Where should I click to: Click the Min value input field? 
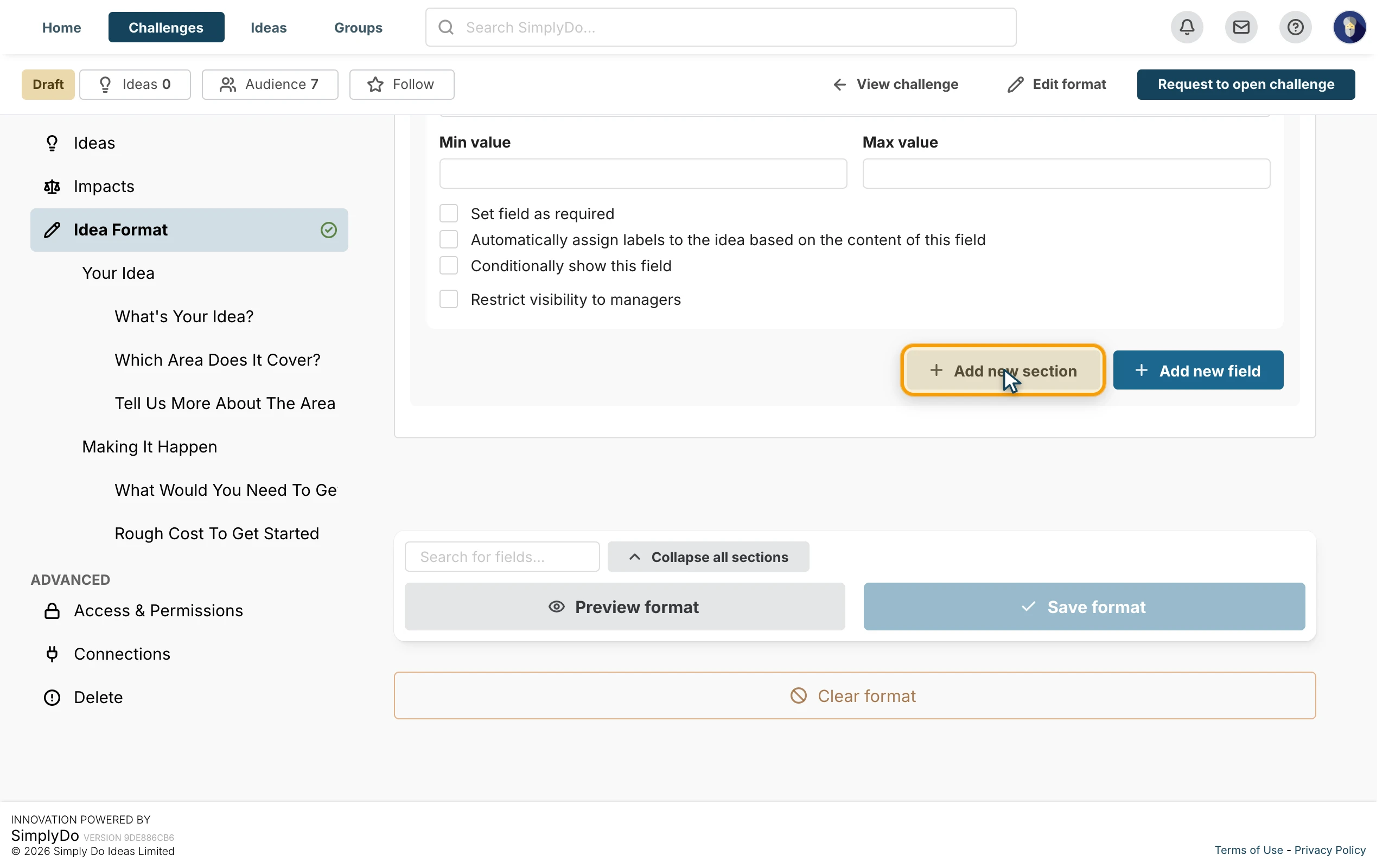[x=643, y=174]
